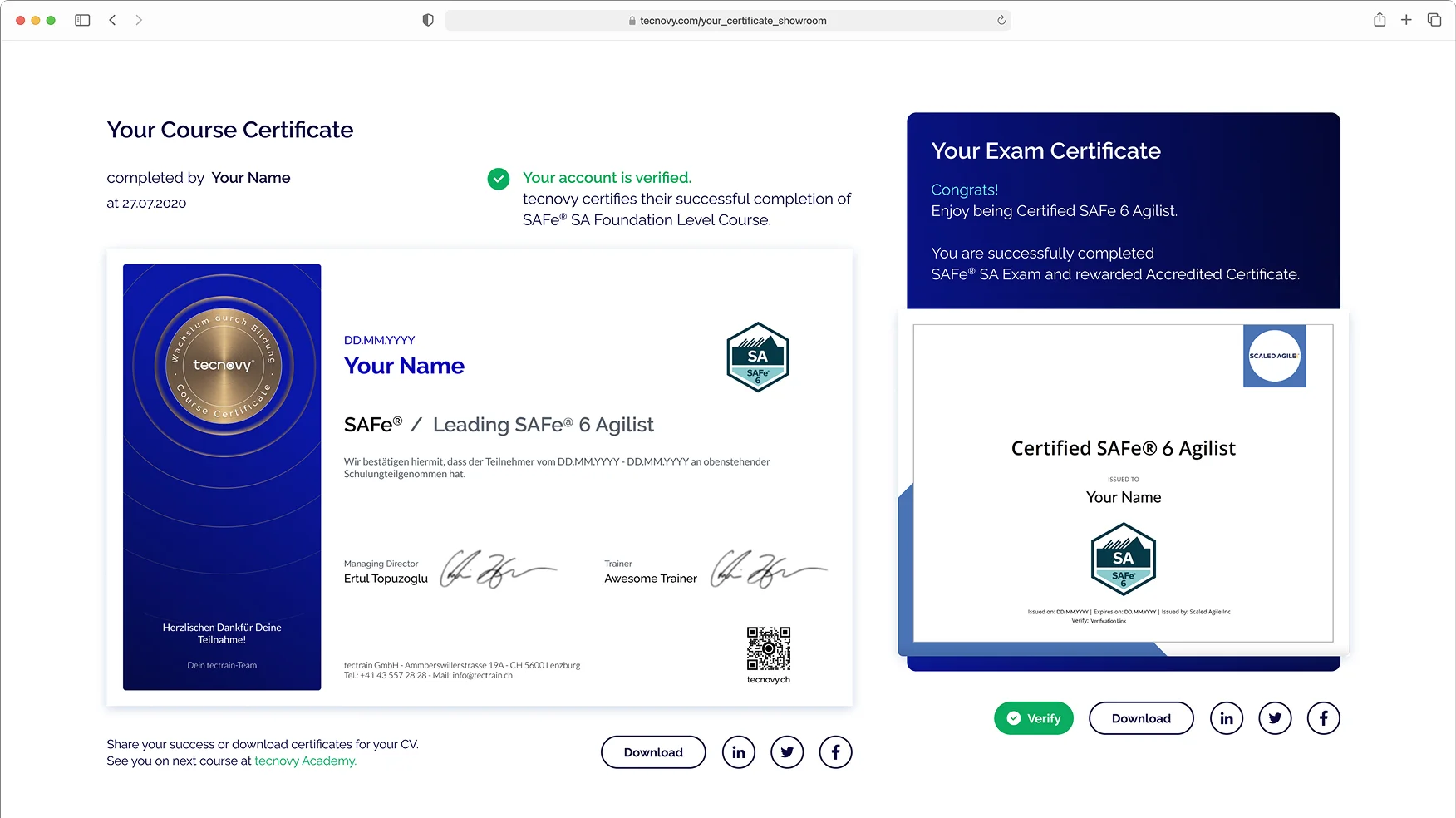Share course certificate on LinkedIn

738,752
